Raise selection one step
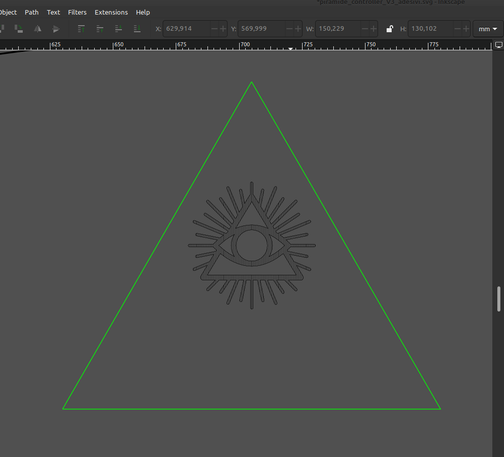 point(100,29)
